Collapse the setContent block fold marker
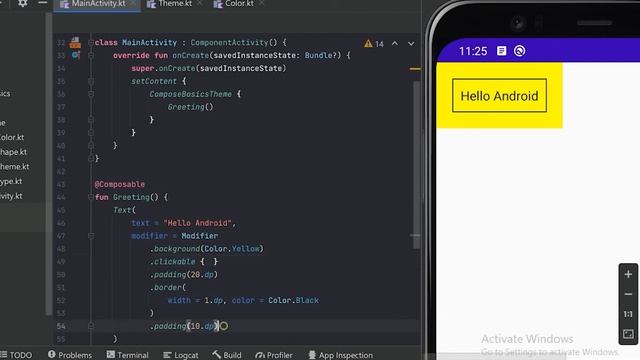640x360 pixels. [x=91, y=81]
